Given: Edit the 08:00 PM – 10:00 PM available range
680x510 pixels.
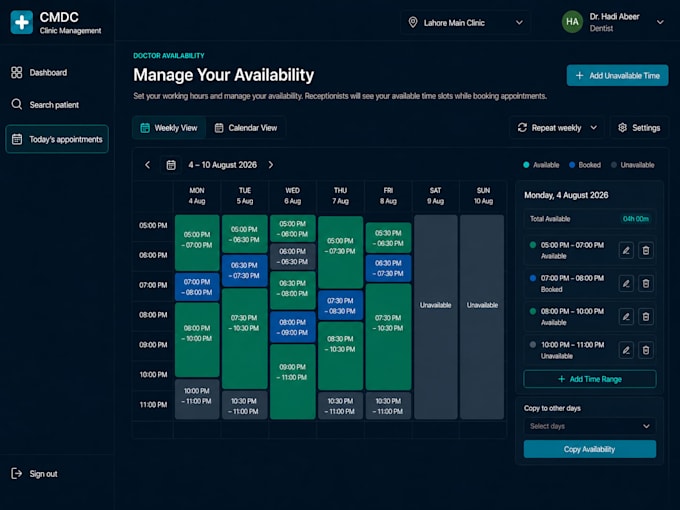Looking at the screenshot, I should click(x=626, y=317).
